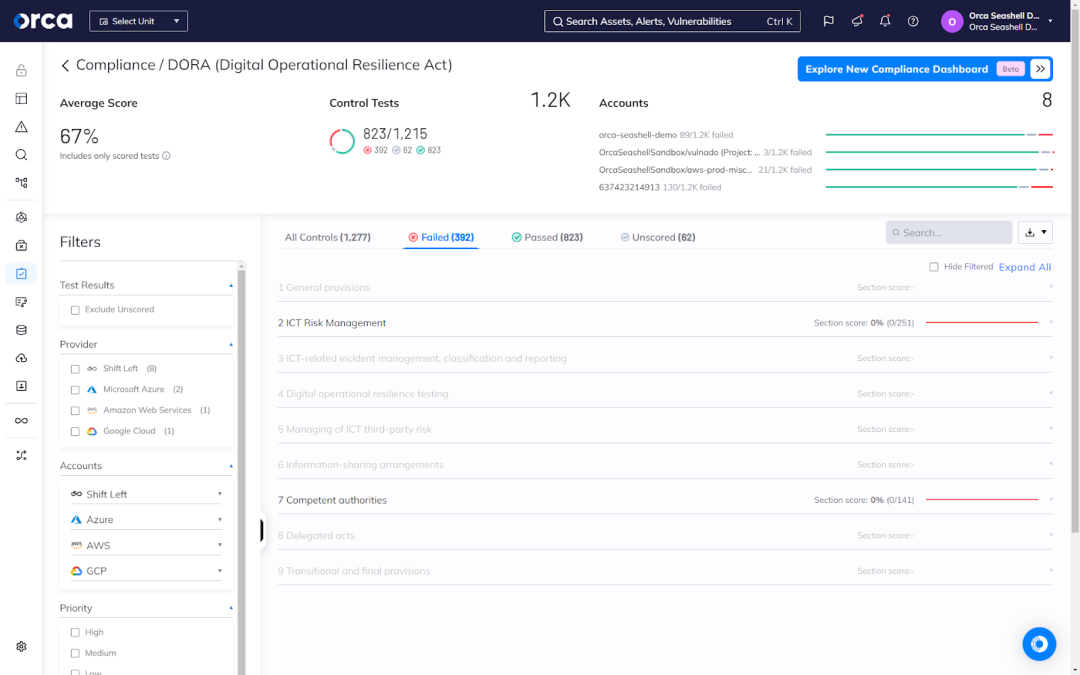
Task: Switch to the Passed tab
Action: tap(547, 237)
